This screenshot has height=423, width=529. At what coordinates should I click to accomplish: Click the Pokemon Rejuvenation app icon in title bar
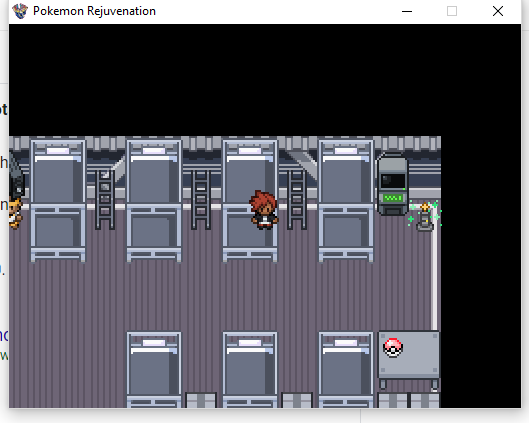pyautogui.click(x=20, y=11)
